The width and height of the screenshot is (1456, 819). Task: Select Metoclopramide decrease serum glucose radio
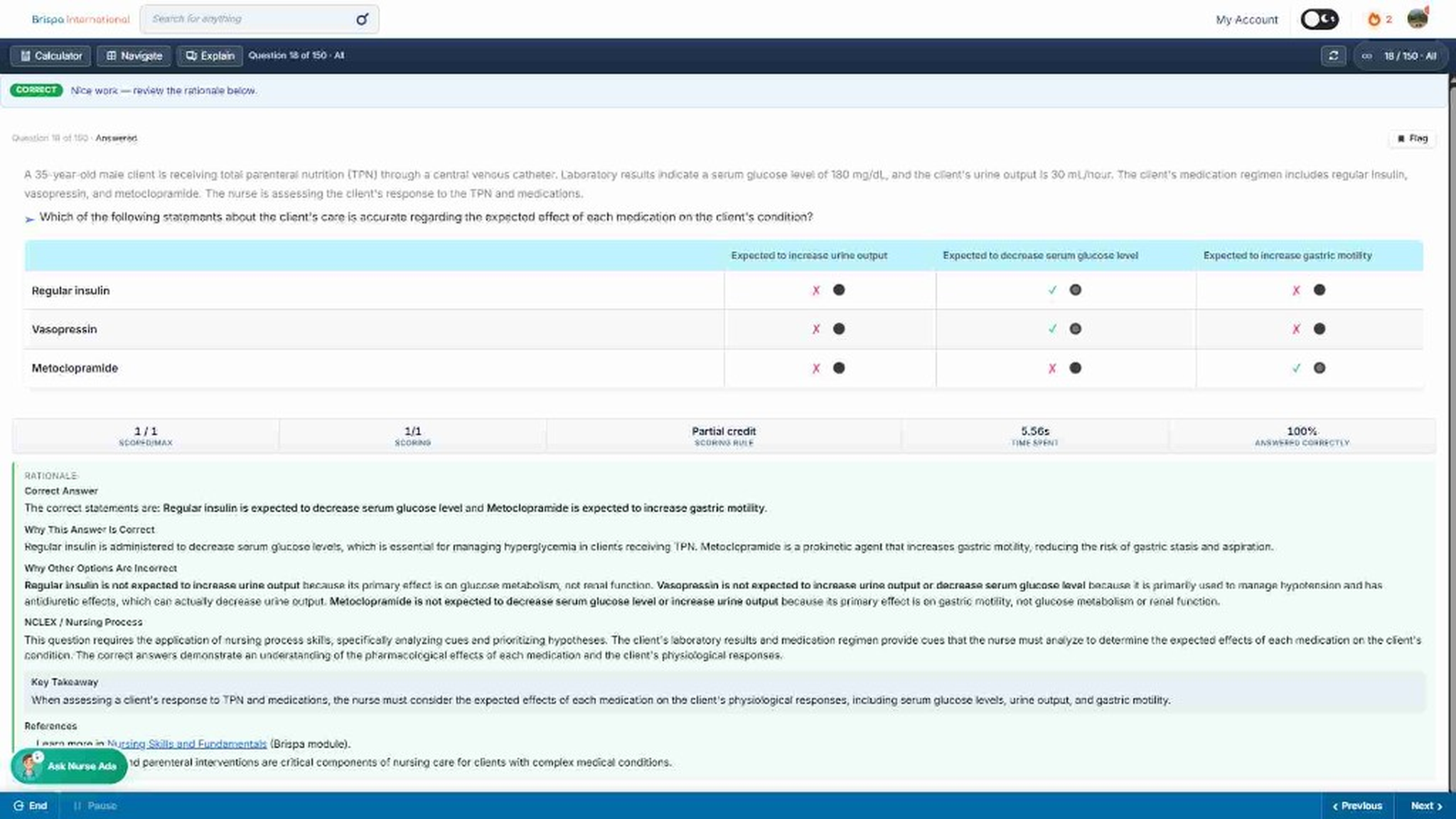[x=1075, y=368]
